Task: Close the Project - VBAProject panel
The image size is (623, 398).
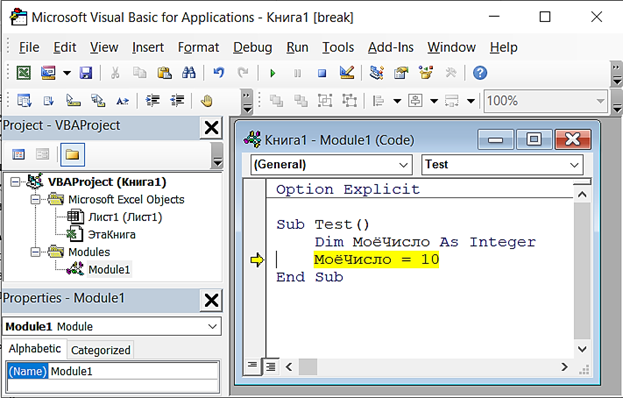Action: tap(211, 128)
